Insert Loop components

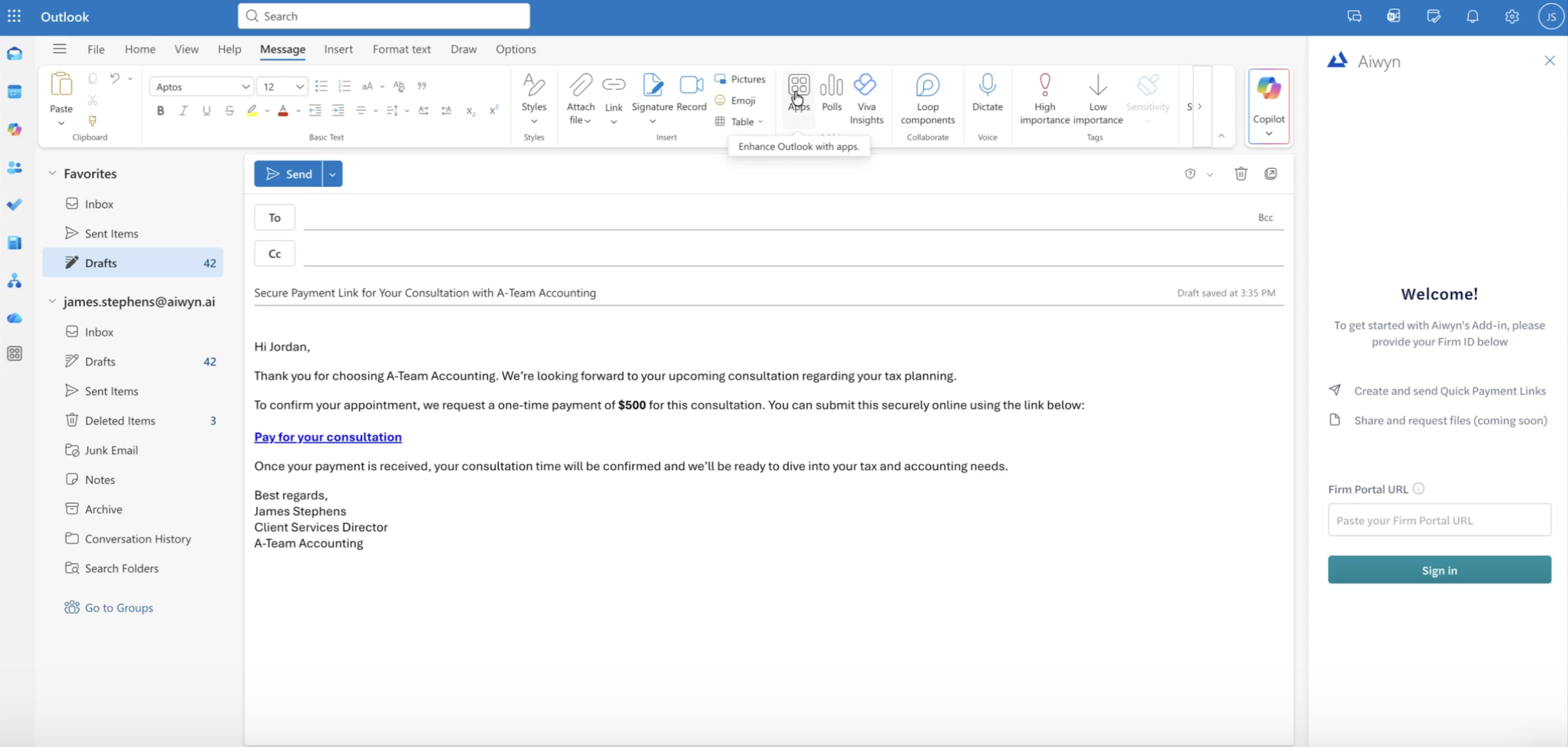tap(927, 99)
